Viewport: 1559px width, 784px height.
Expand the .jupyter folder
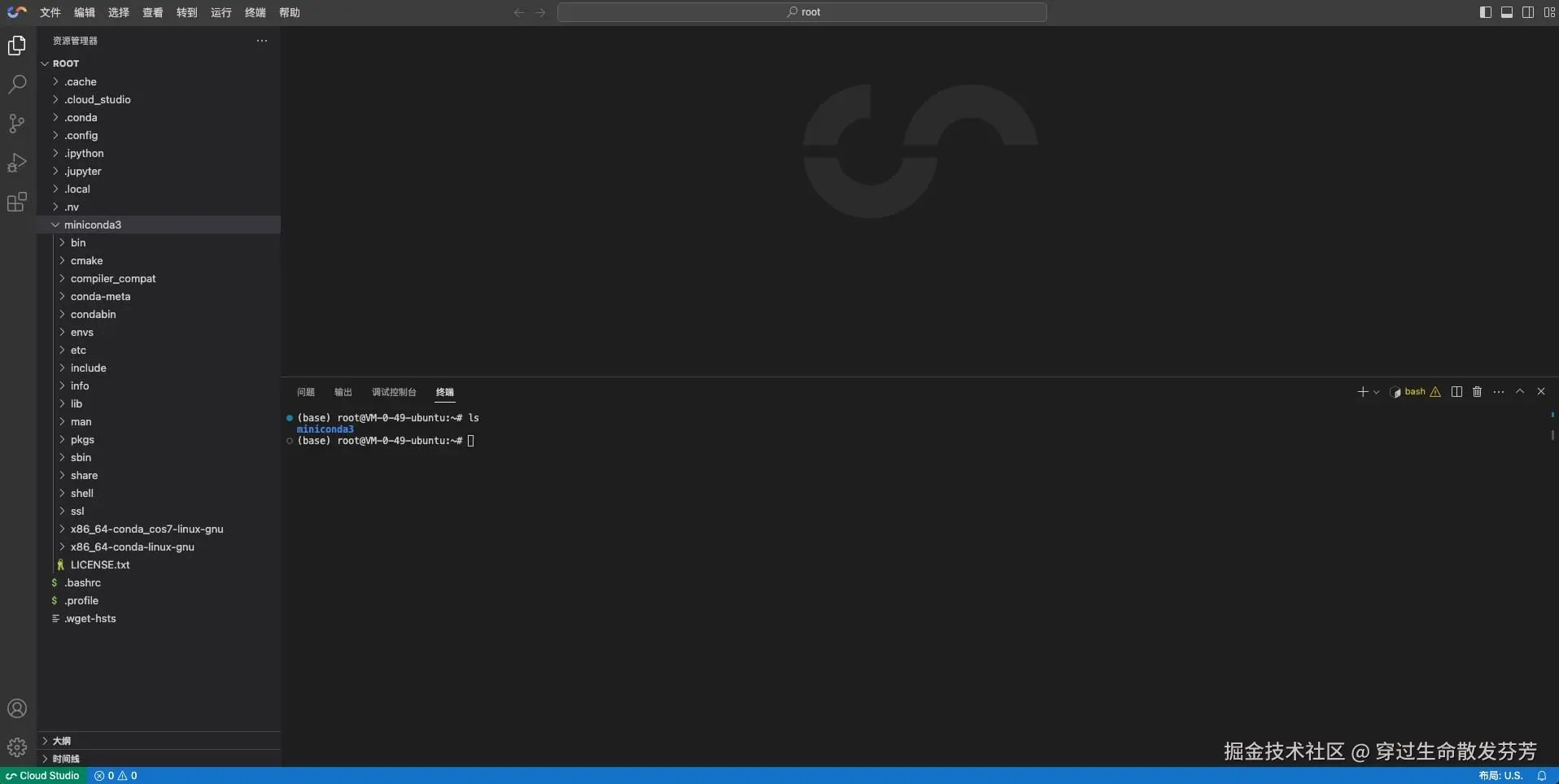tap(159, 171)
